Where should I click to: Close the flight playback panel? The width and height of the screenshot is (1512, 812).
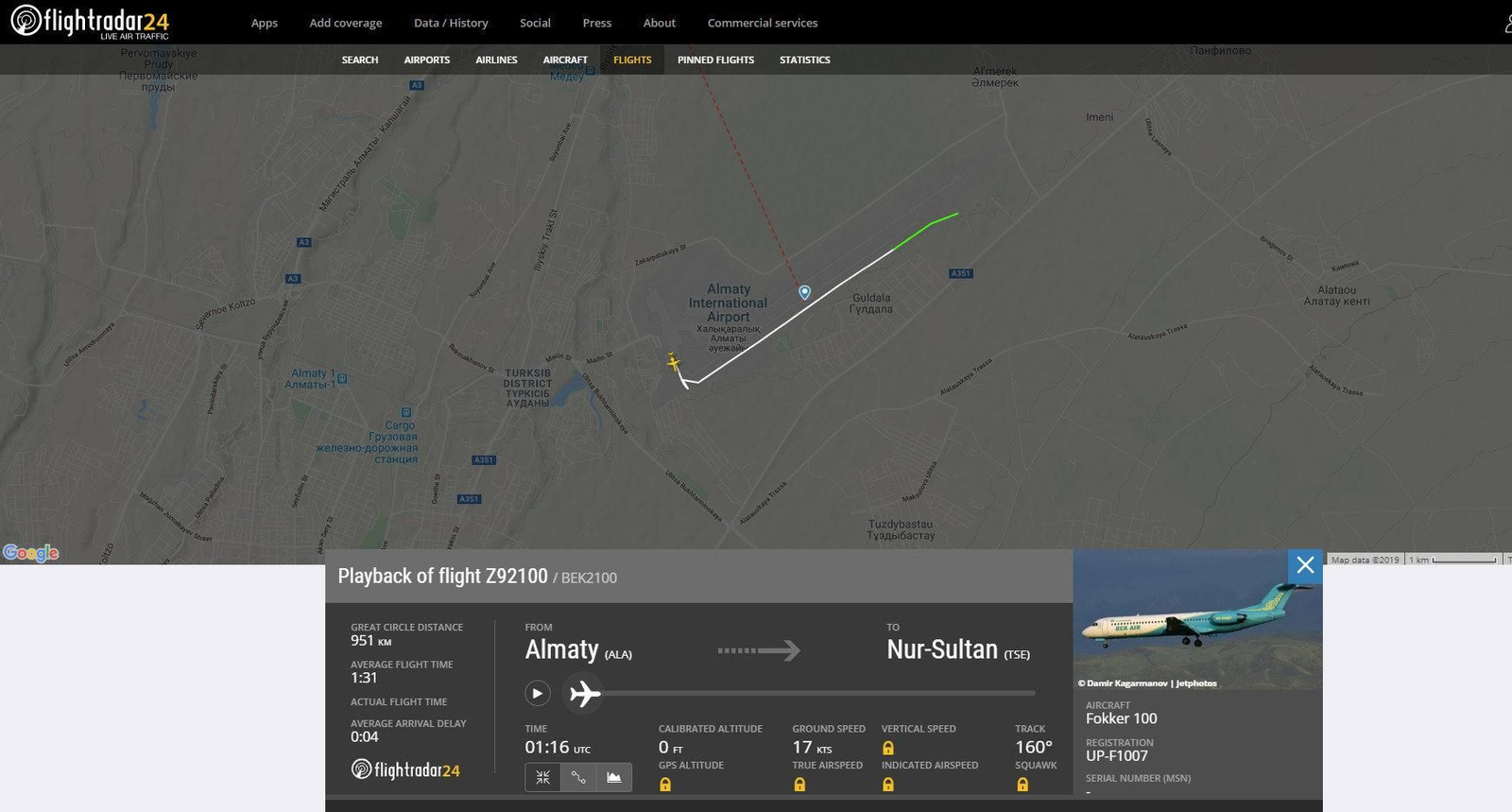[x=1305, y=565]
